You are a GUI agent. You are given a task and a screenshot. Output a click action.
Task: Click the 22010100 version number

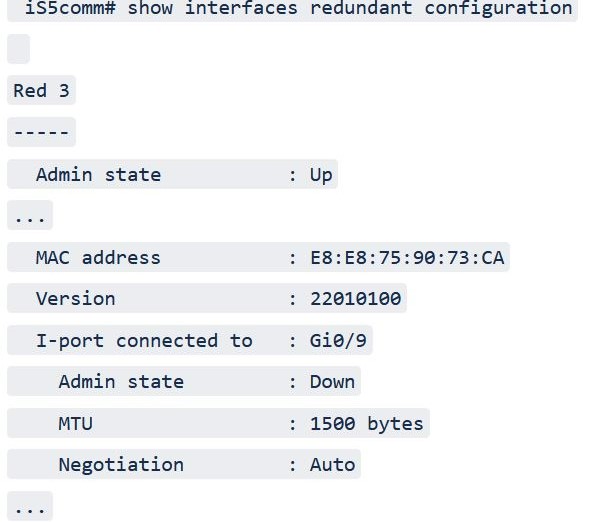click(x=355, y=299)
